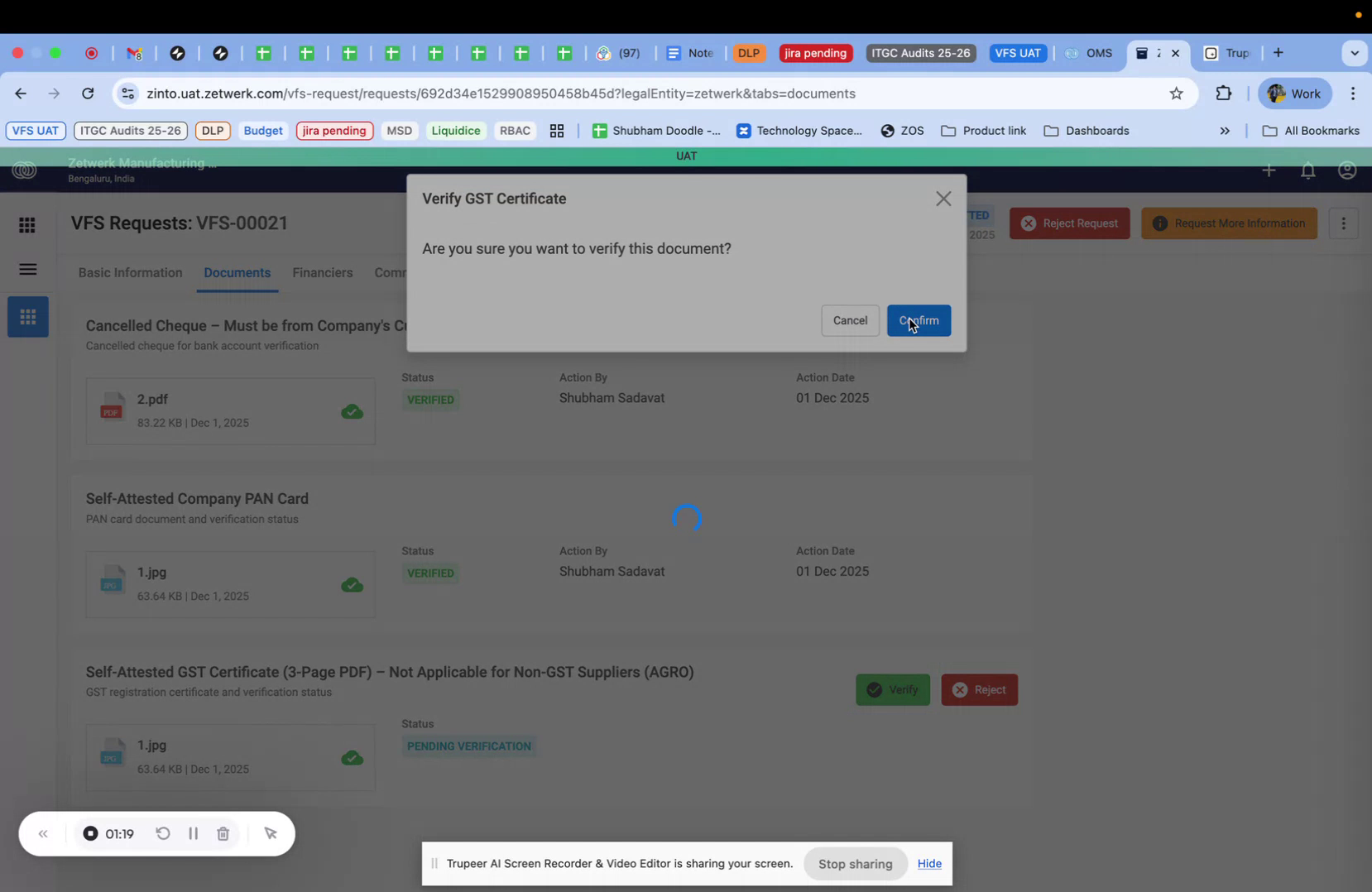Open the app grid icon in the sidebar
Viewport: 1372px width, 892px height.
27,224
